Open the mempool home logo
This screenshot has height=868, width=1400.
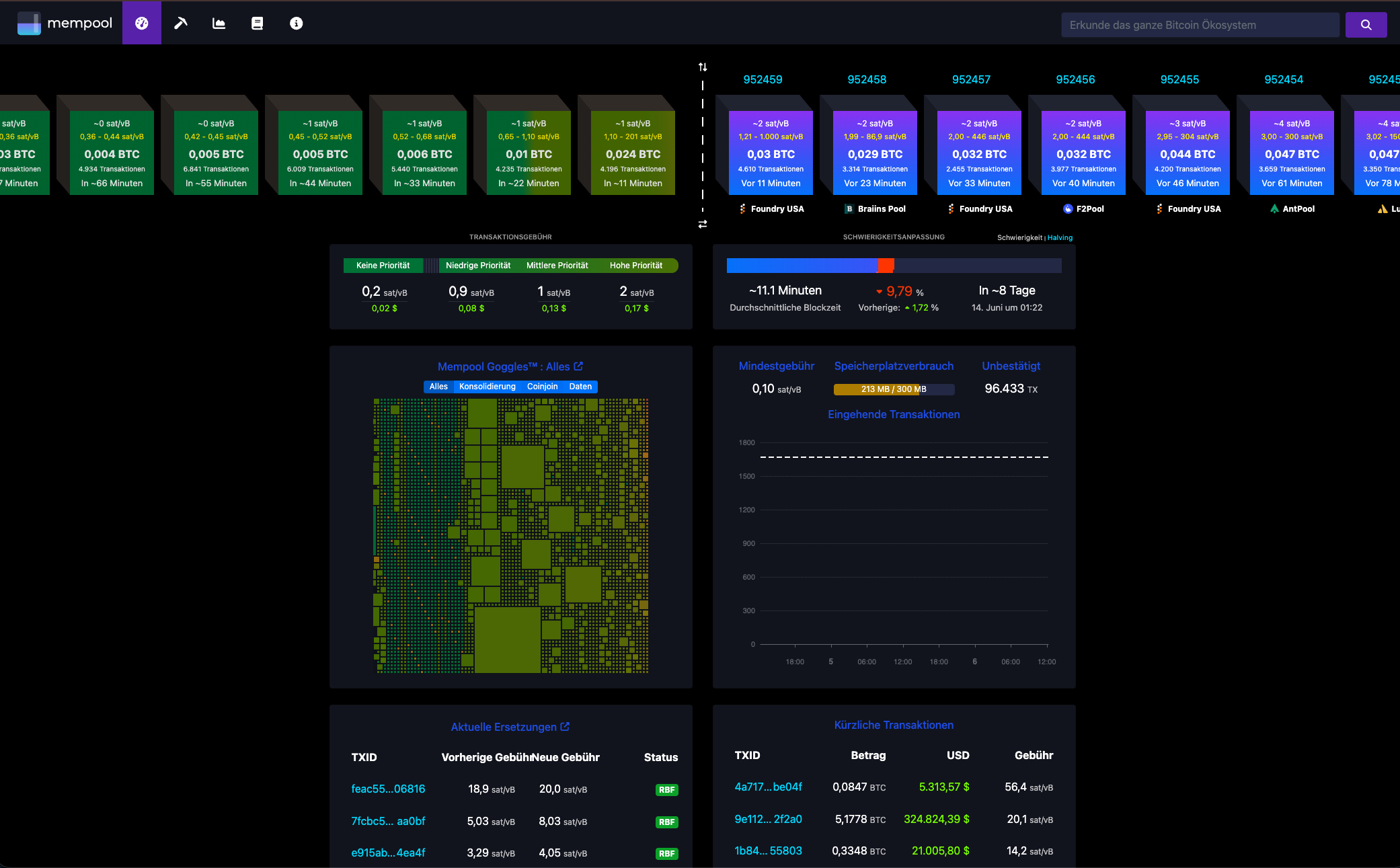pyautogui.click(x=65, y=23)
